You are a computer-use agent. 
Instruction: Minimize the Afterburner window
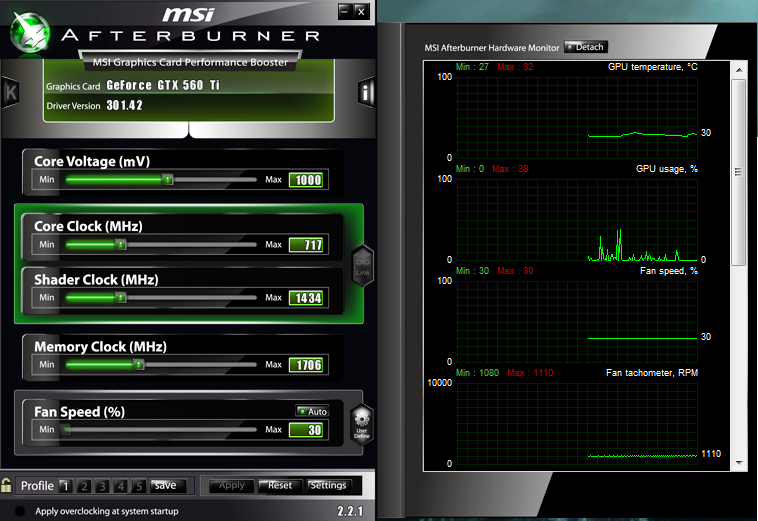click(x=344, y=11)
